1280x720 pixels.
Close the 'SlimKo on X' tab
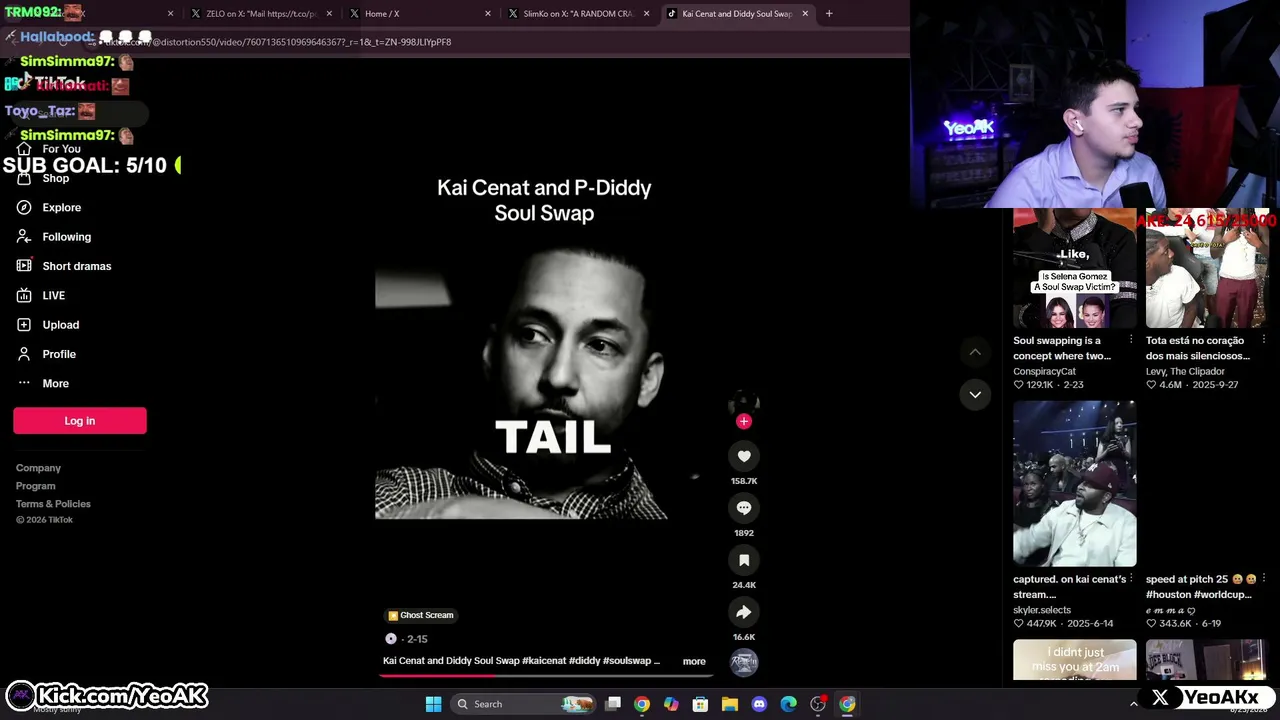click(647, 14)
